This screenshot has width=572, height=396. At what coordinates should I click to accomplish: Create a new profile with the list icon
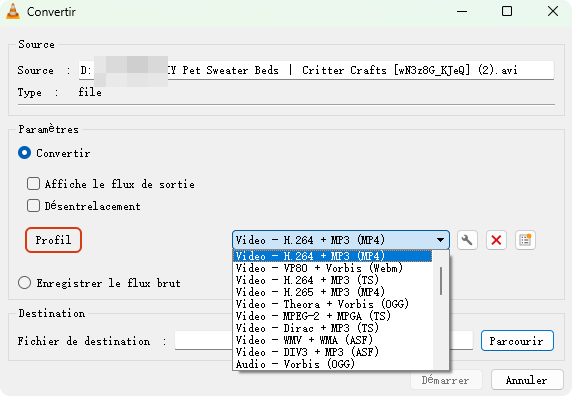(x=525, y=240)
